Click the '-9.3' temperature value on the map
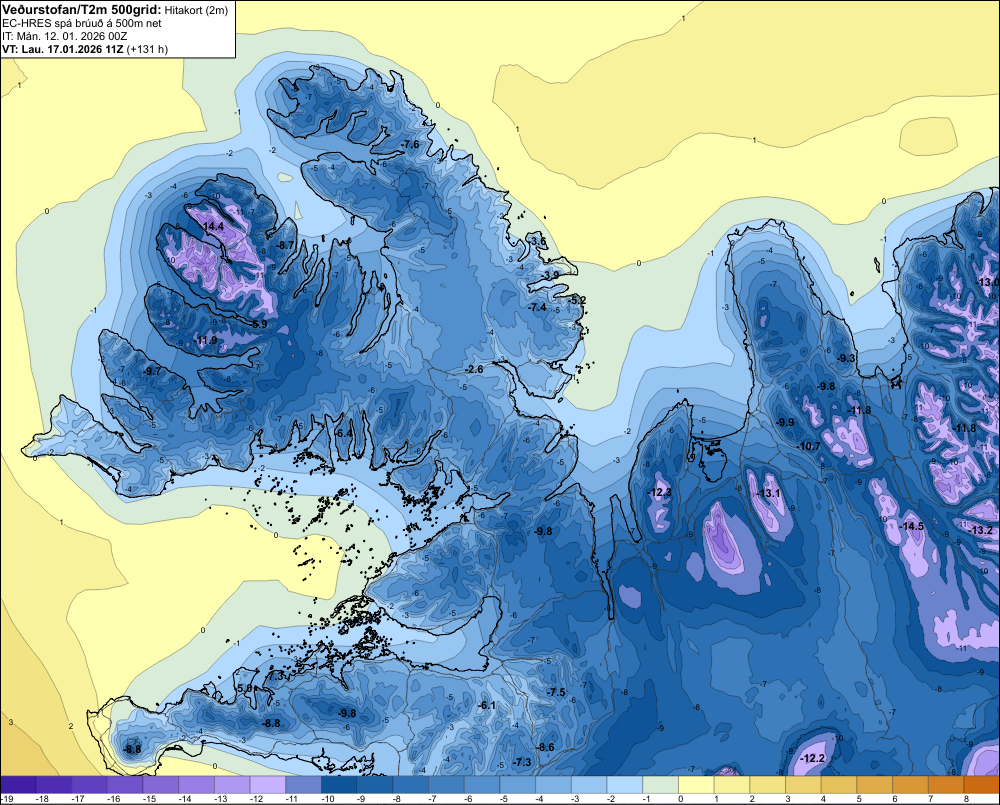Image resolution: width=1000 pixels, height=805 pixels. click(845, 358)
